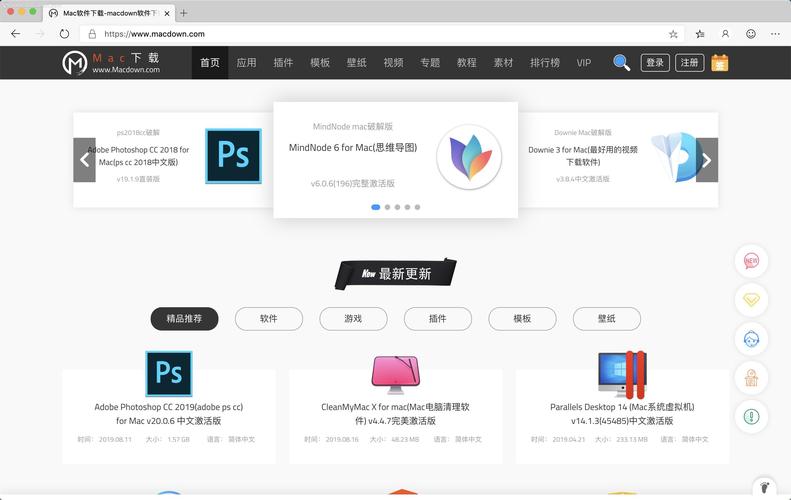Go to next carousel slide
The width and height of the screenshot is (791, 500).
[x=707, y=160]
